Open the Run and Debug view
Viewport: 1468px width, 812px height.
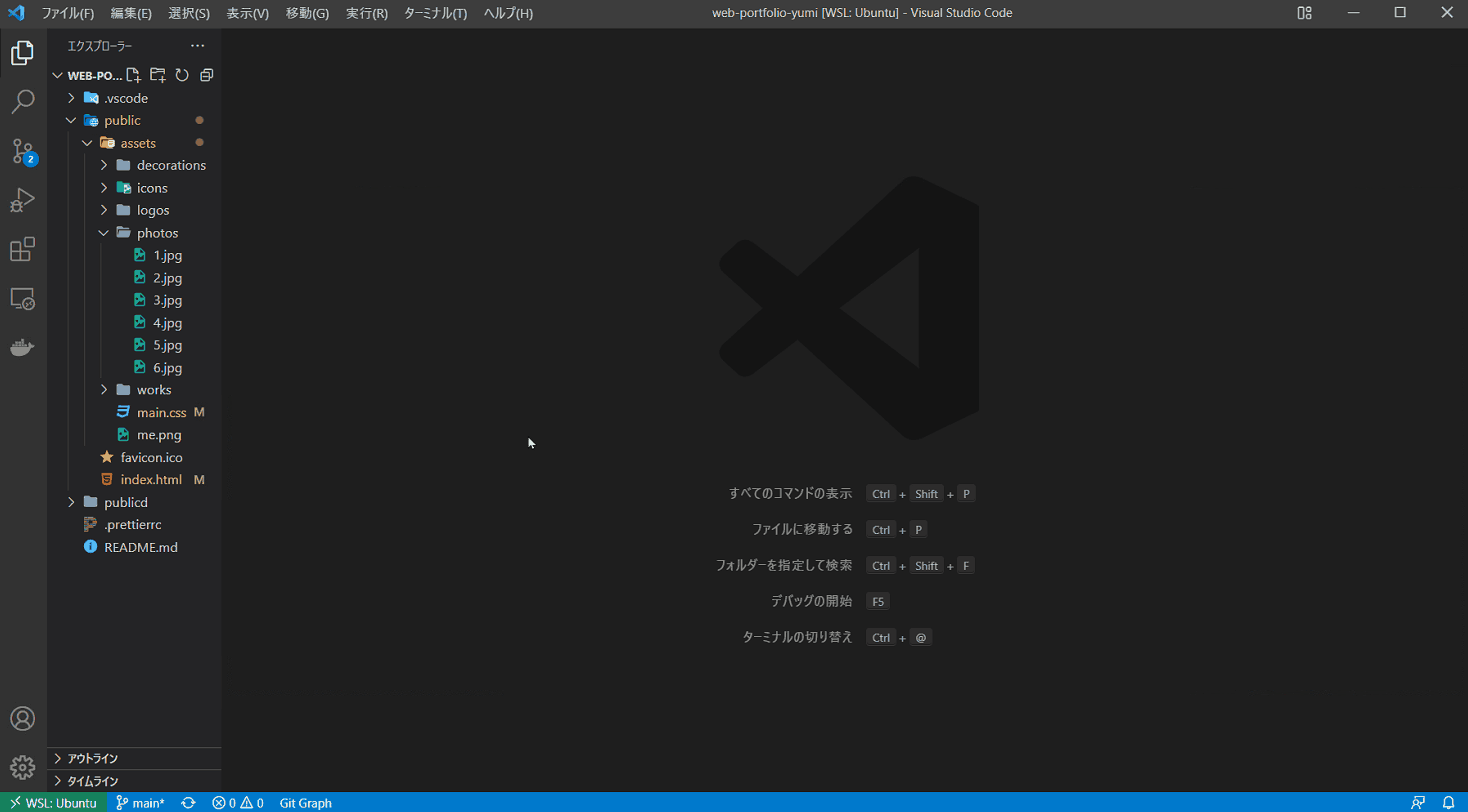tap(23, 200)
